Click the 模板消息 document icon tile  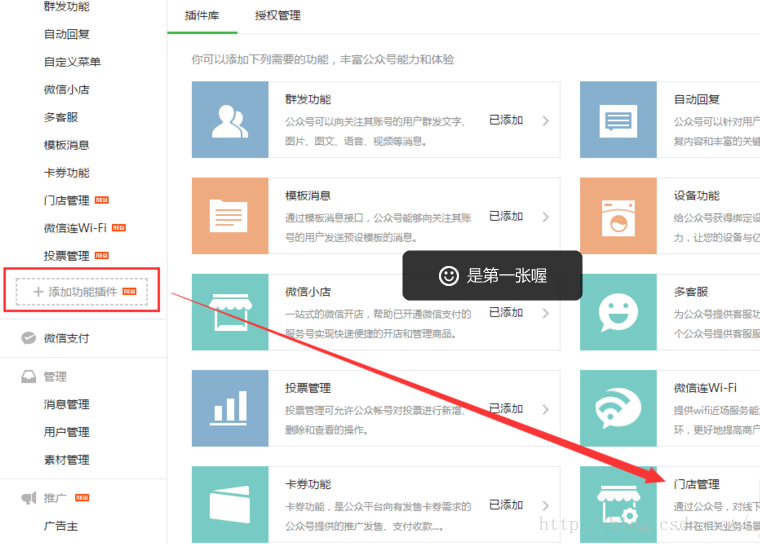230,216
